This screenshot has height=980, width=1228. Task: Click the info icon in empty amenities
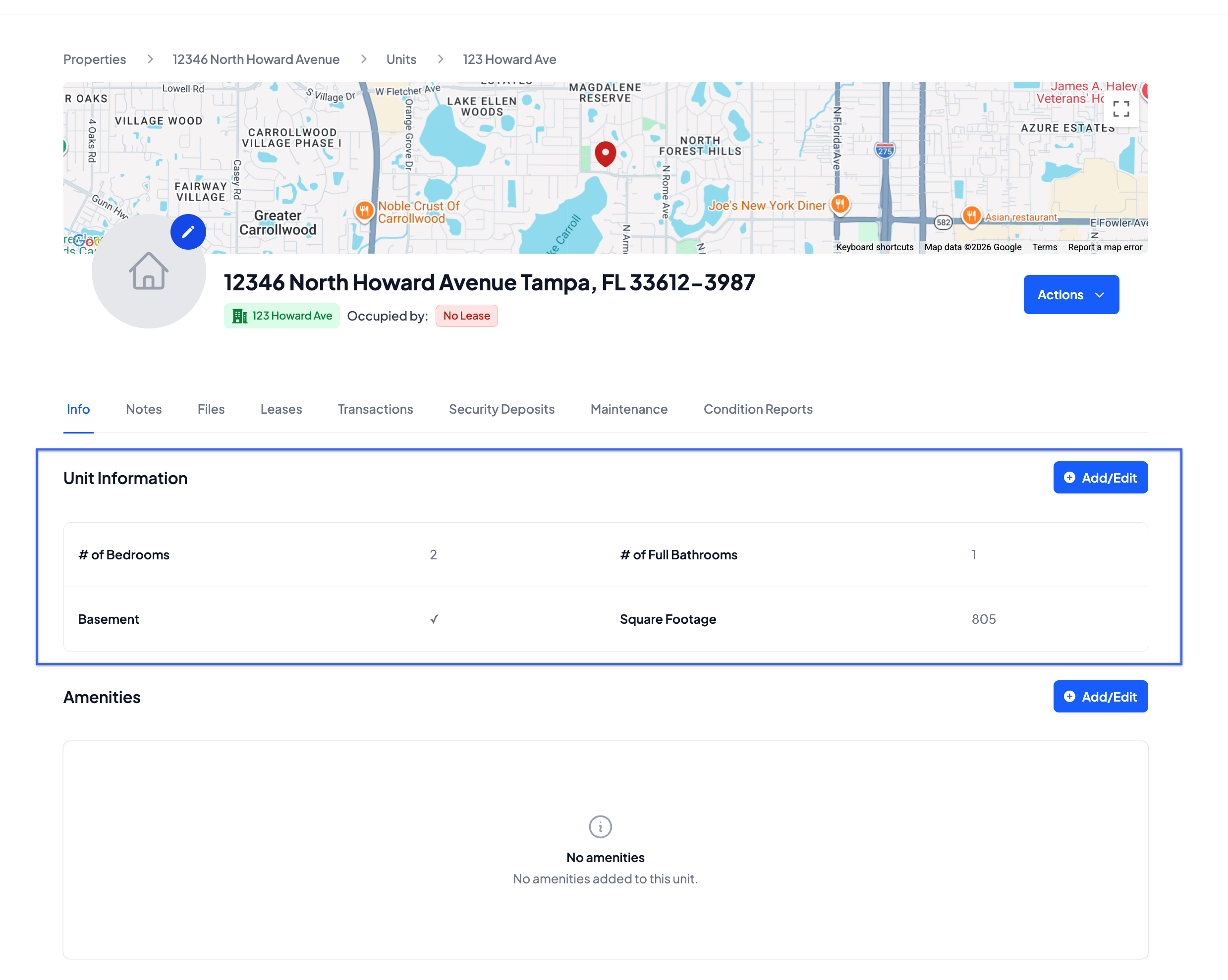click(x=600, y=826)
